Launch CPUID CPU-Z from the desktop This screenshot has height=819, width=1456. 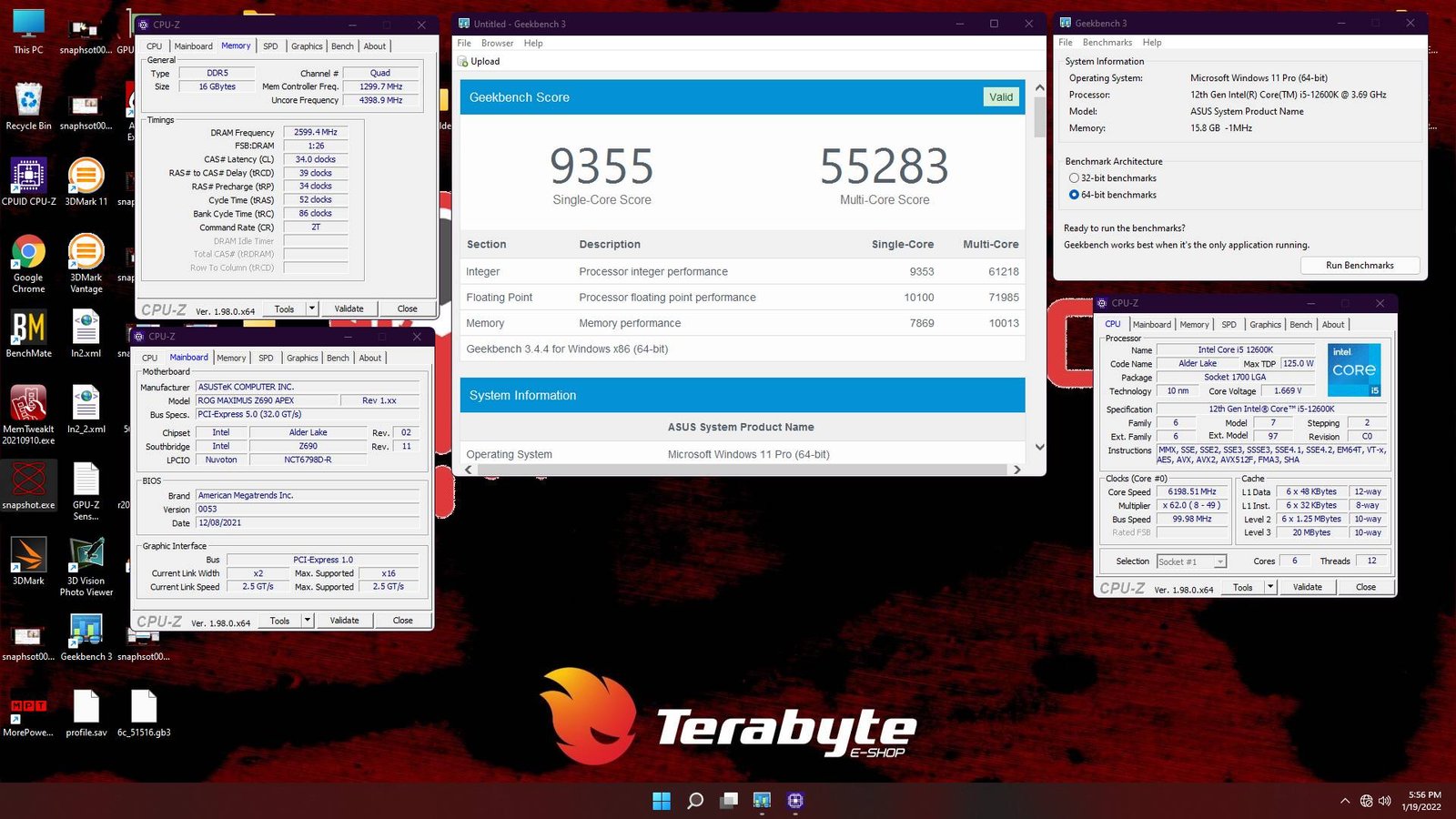click(x=28, y=177)
